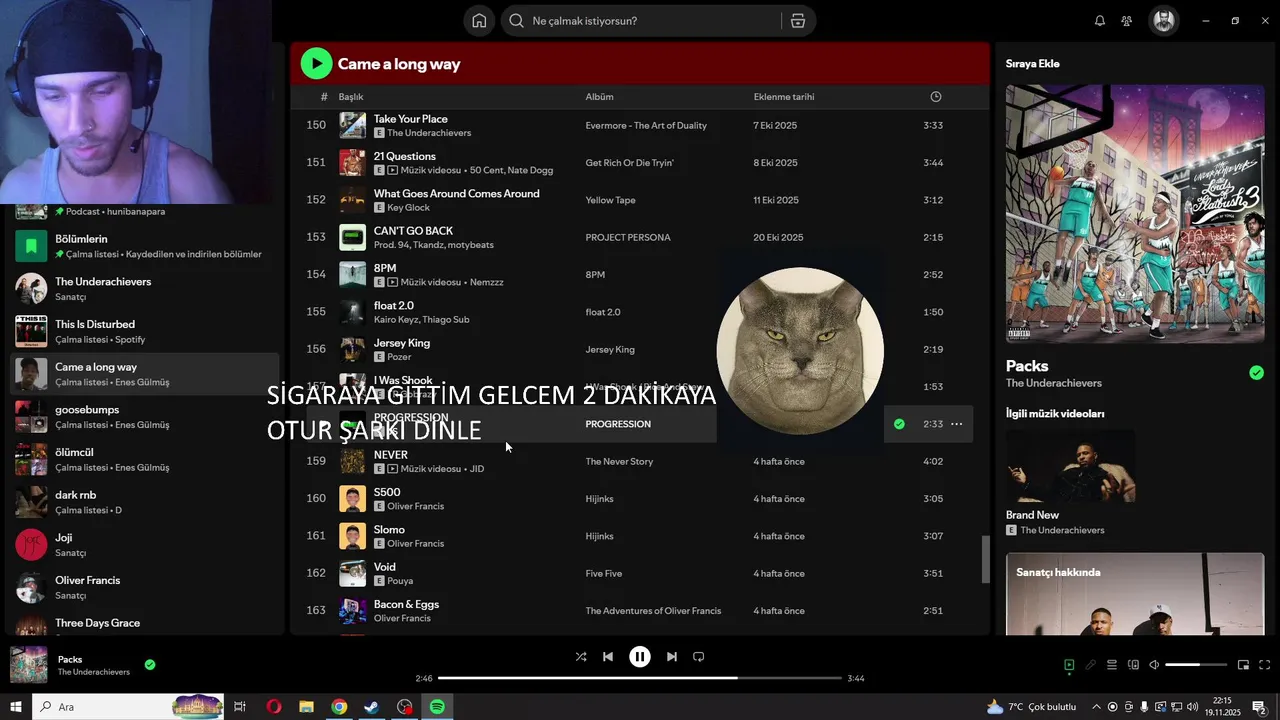This screenshot has height=720, width=1280.
Task: Sort by Eklenme tarihi column header
Action: (784, 97)
